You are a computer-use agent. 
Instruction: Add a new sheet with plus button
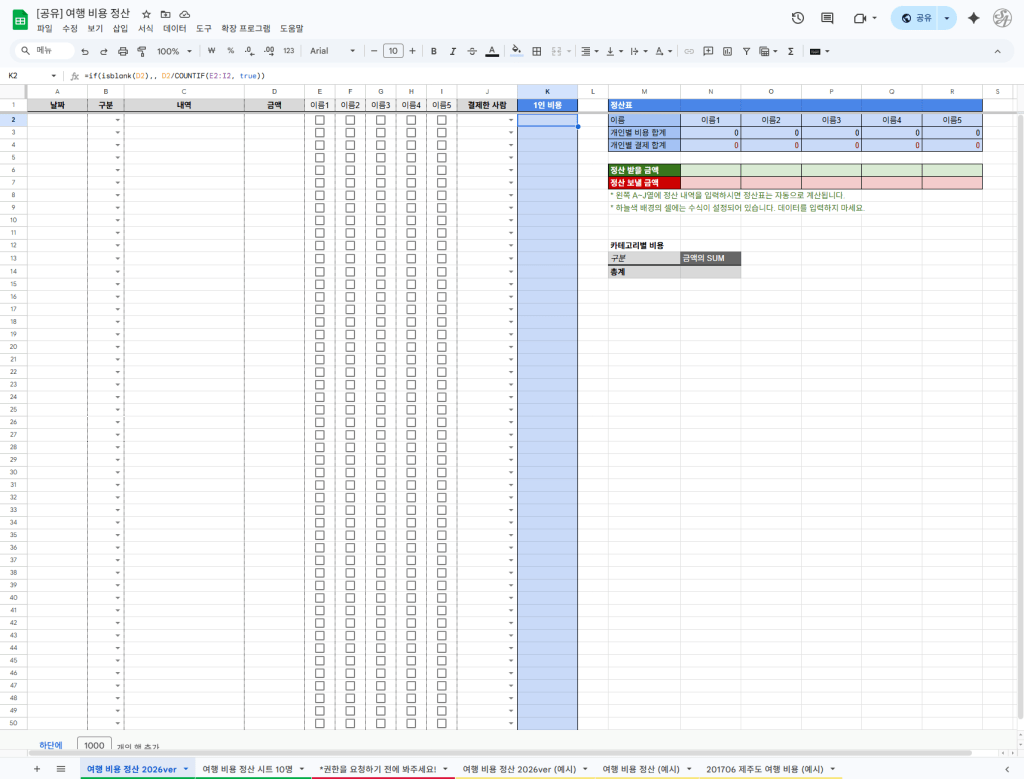coord(37,769)
